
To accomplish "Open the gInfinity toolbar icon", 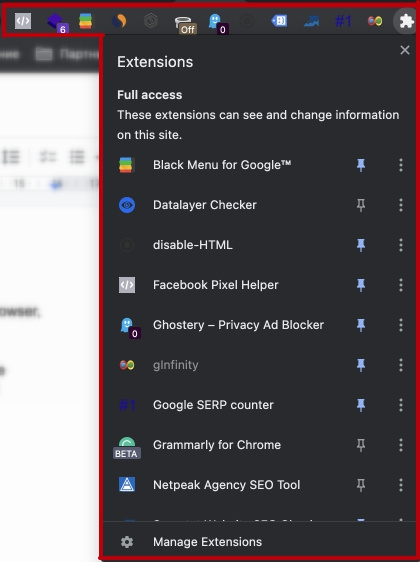I will click(x=375, y=21).
